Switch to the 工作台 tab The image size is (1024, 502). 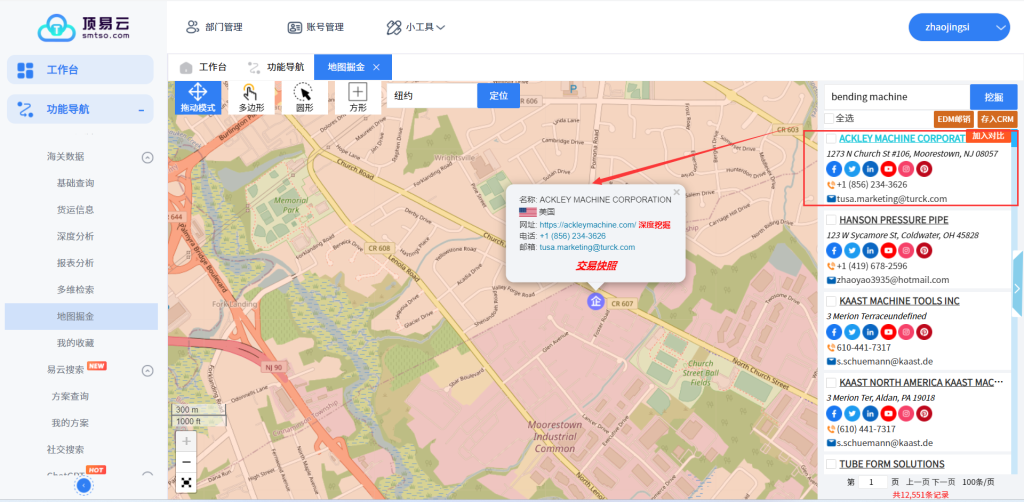[203, 67]
